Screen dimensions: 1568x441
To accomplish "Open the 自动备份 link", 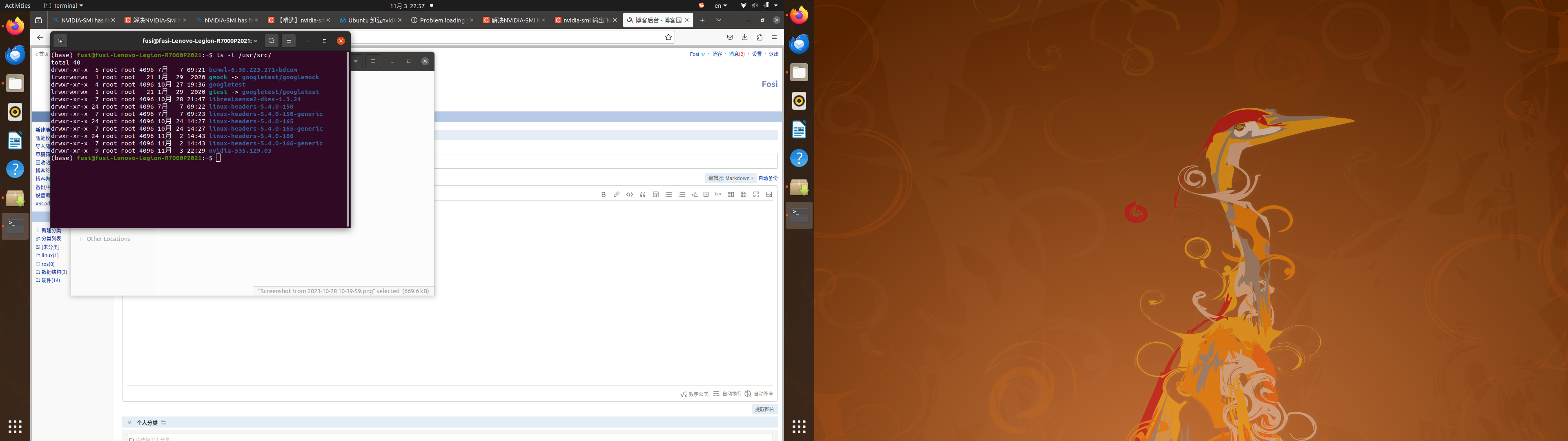I will coord(768,178).
